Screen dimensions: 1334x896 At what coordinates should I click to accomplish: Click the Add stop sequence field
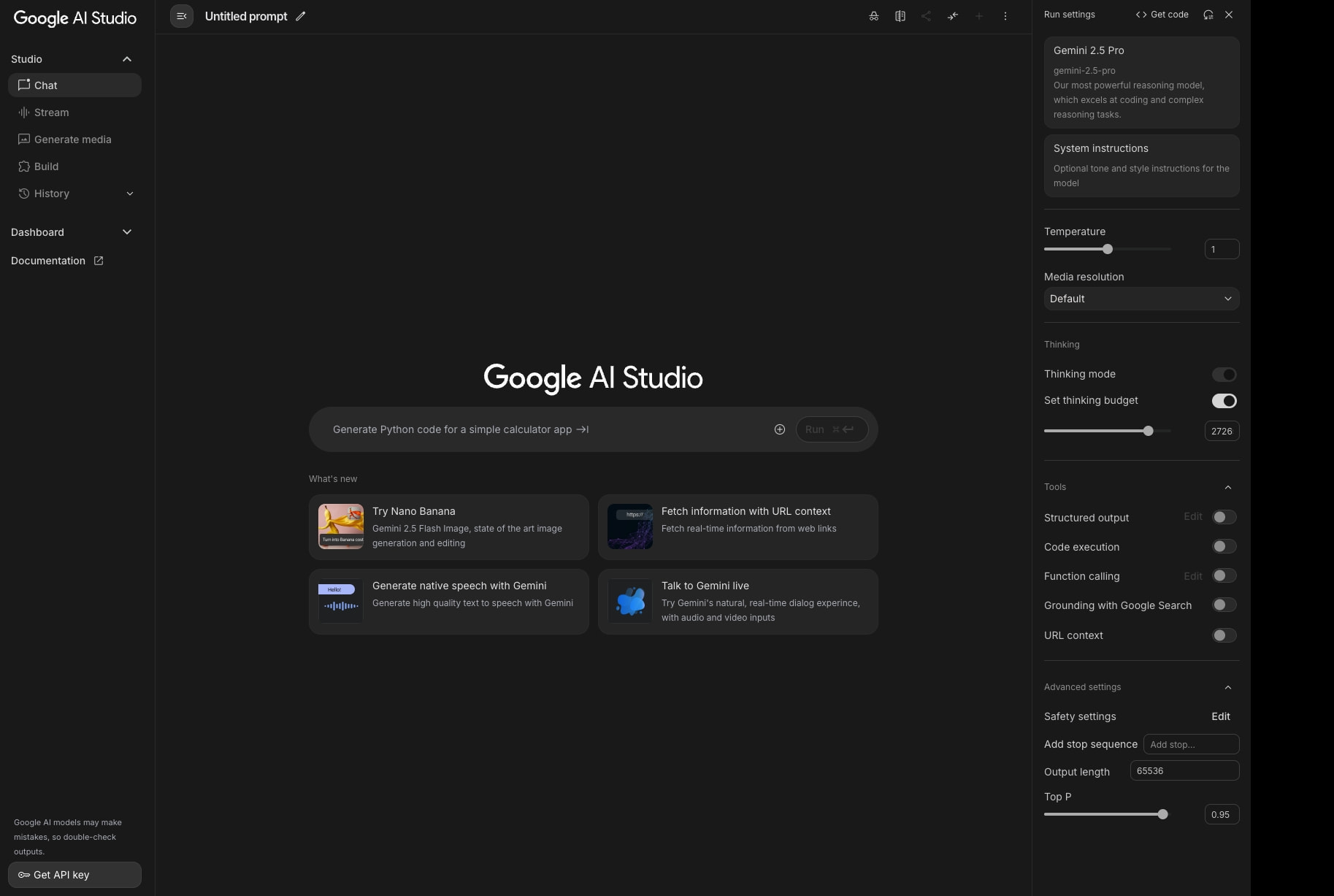pyautogui.click(x=1192, y=744)
